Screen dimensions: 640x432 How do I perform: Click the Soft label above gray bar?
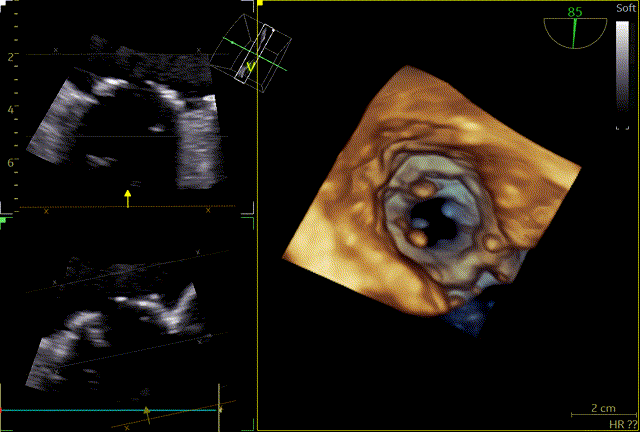624,8
